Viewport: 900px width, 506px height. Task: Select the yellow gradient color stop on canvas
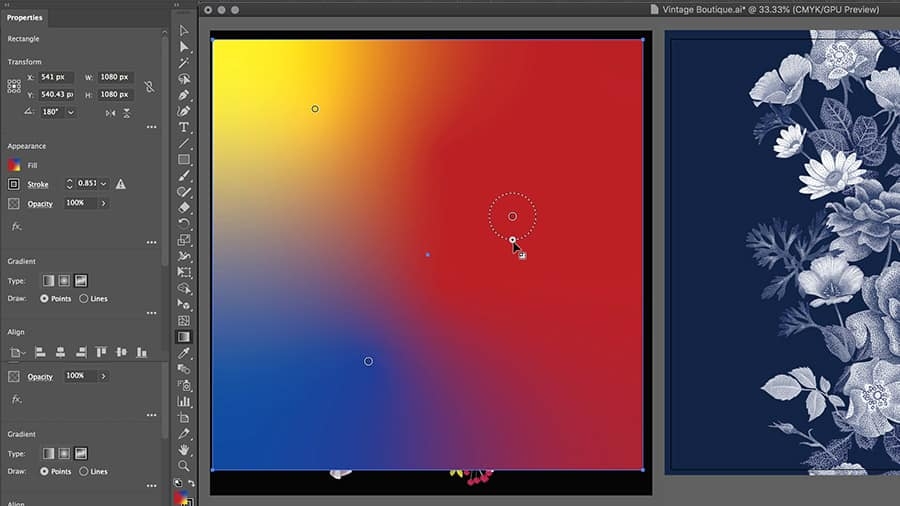point(315,109)
